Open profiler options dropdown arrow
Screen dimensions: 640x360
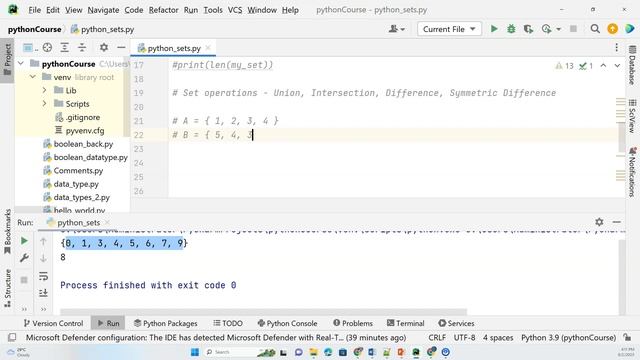(558, 29)
